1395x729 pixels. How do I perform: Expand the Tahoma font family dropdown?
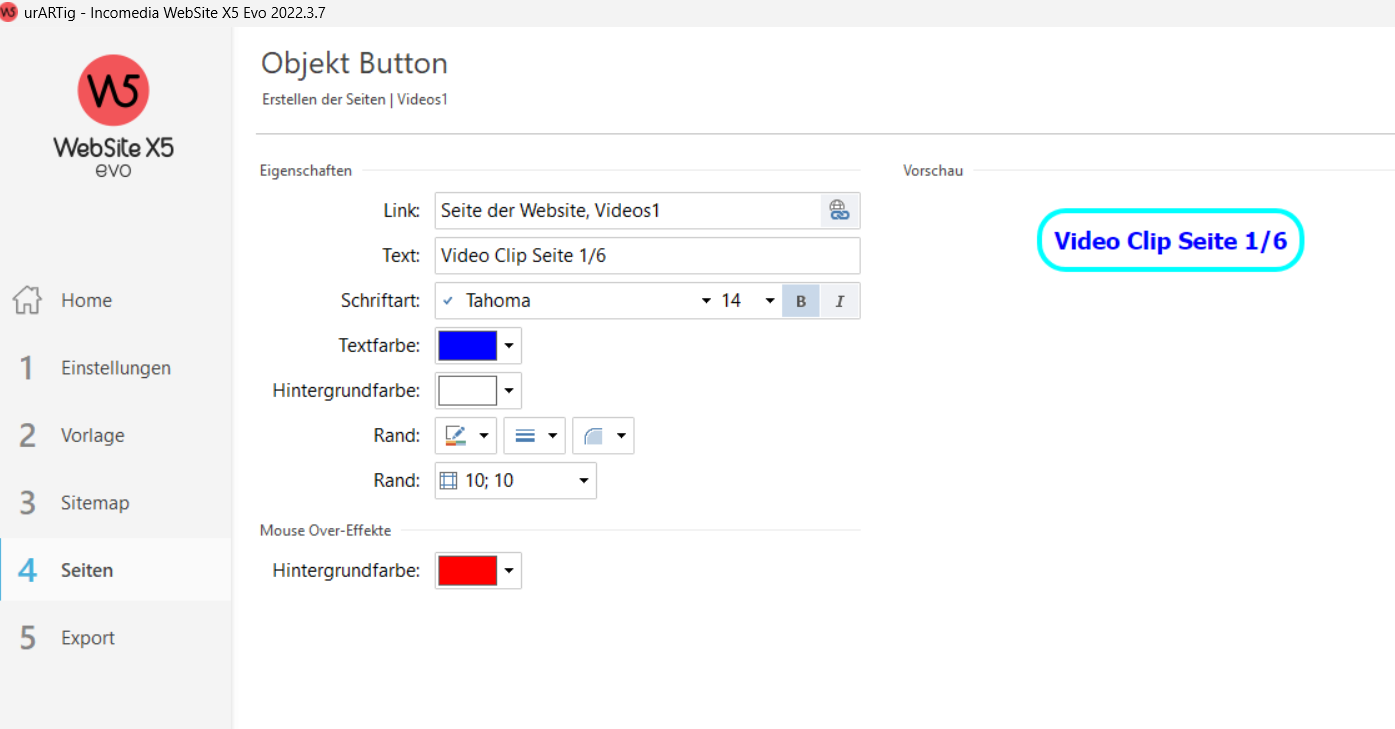(706, 301)
